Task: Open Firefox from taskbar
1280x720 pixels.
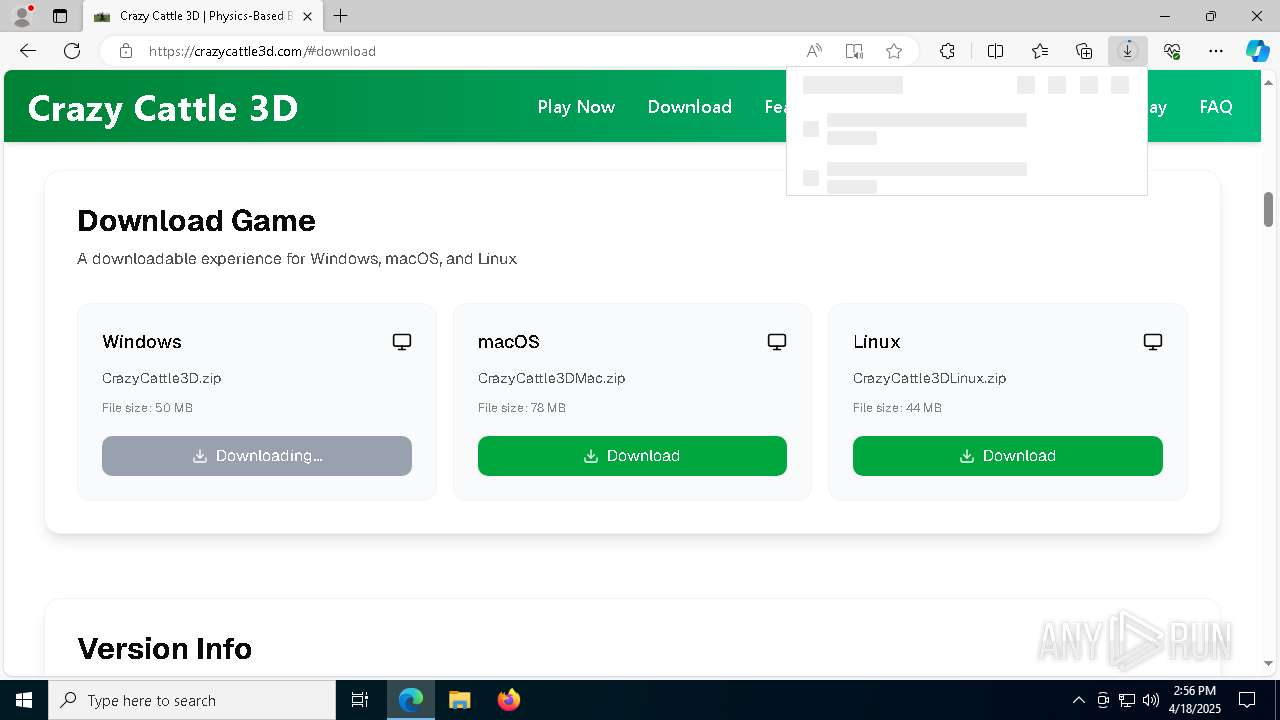Action: (x=508, y=700)
